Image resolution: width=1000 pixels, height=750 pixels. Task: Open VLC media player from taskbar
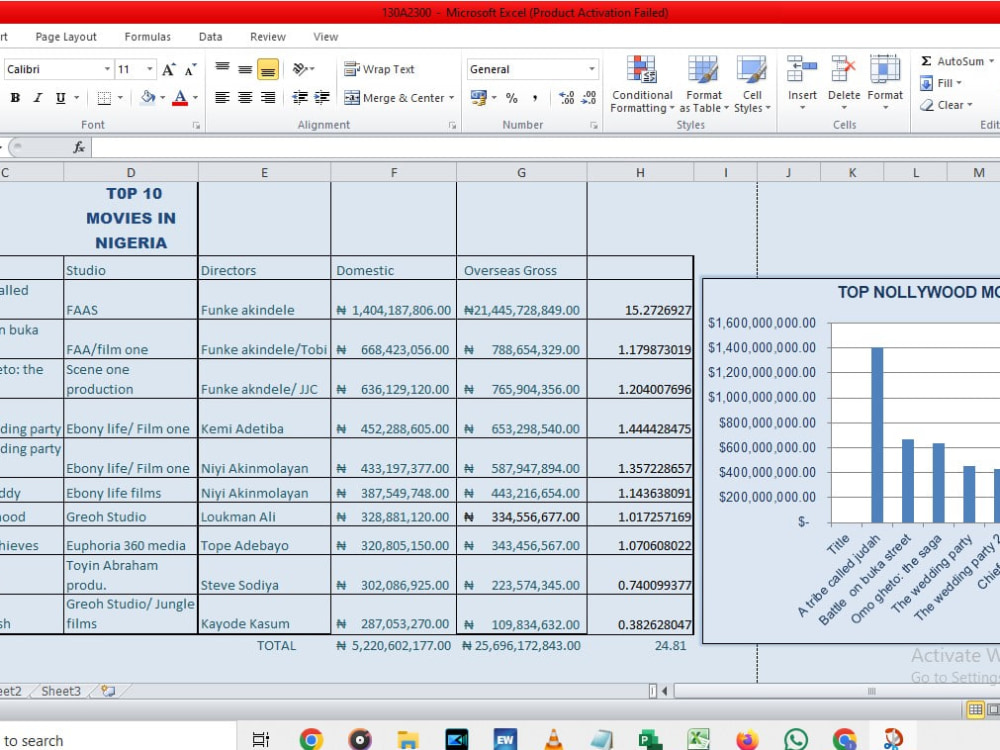coord(554,740)
